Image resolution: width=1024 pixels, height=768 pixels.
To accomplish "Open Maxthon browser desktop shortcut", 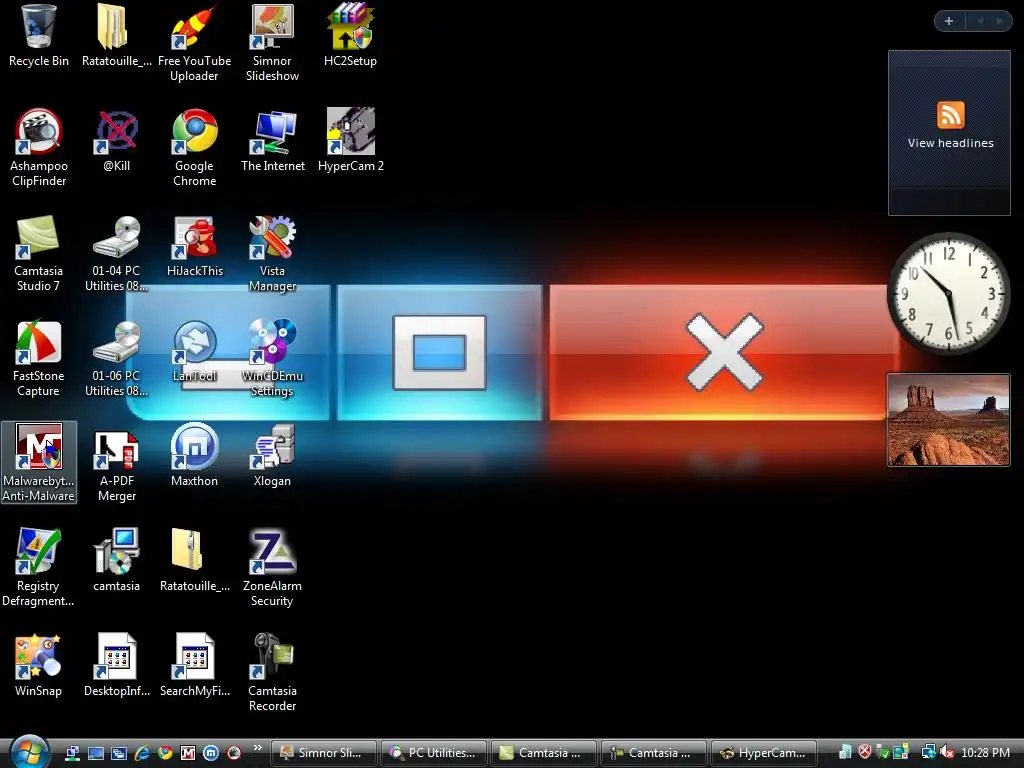I will click(x=194, y=456).
